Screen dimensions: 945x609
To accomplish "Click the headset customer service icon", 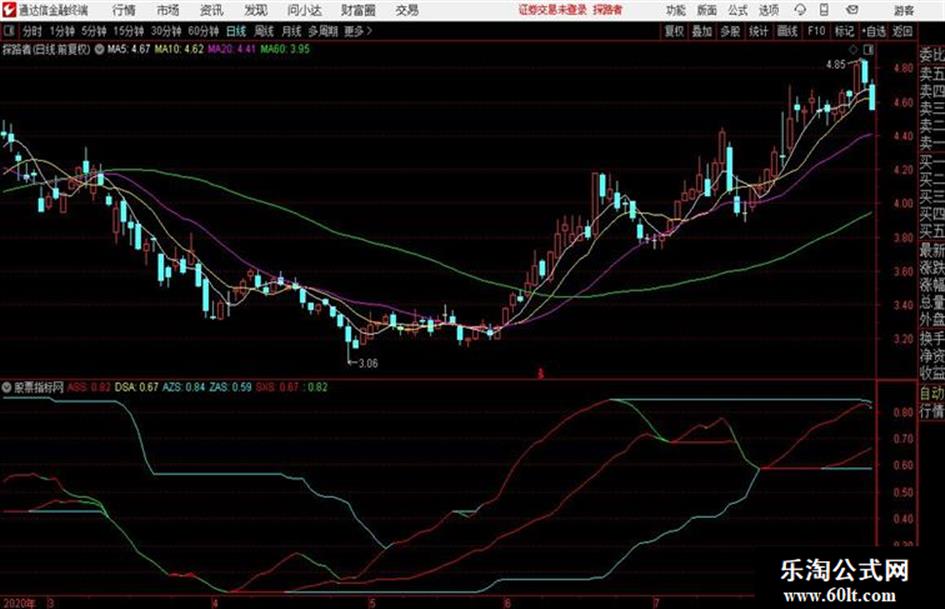I will tap(800, 10).
